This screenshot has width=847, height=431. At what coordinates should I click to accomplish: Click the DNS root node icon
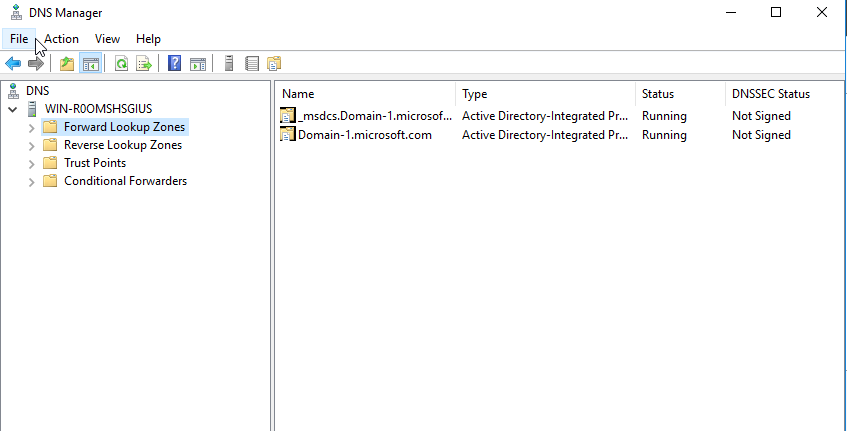(x=13, y=91)
